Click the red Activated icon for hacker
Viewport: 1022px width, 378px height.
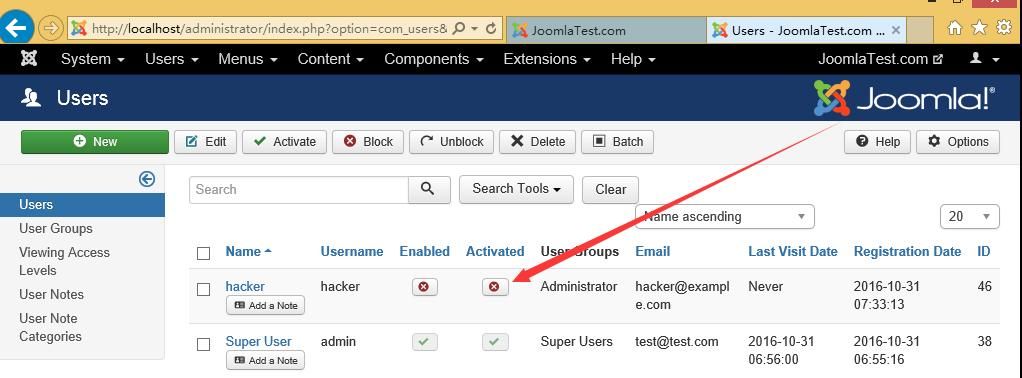(495, 287)
